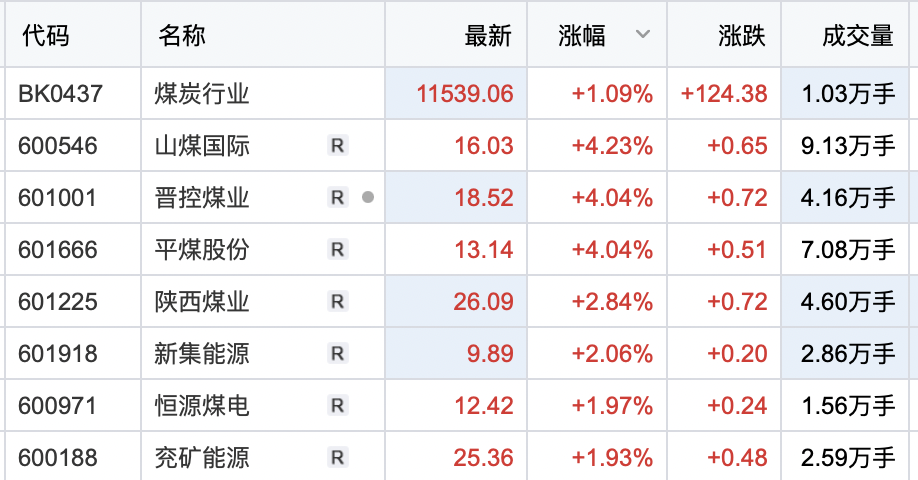Click the 涨跌 column header
This screenshot has width=918, height=480.
click(x=741, y=36)
